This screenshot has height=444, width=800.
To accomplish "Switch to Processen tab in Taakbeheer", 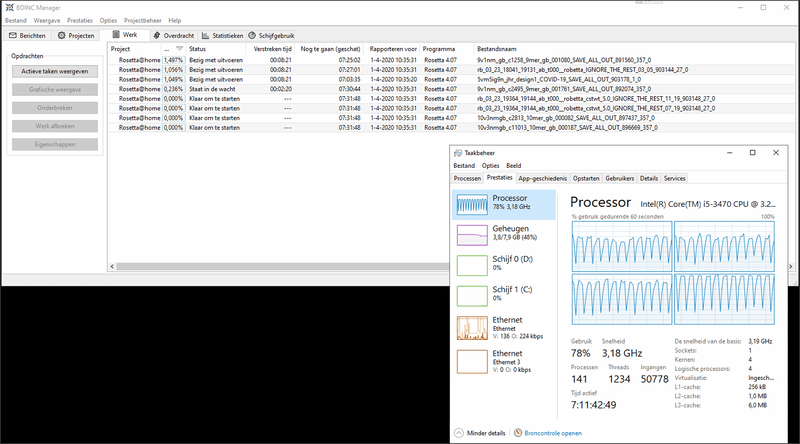I will click(467, 178).
